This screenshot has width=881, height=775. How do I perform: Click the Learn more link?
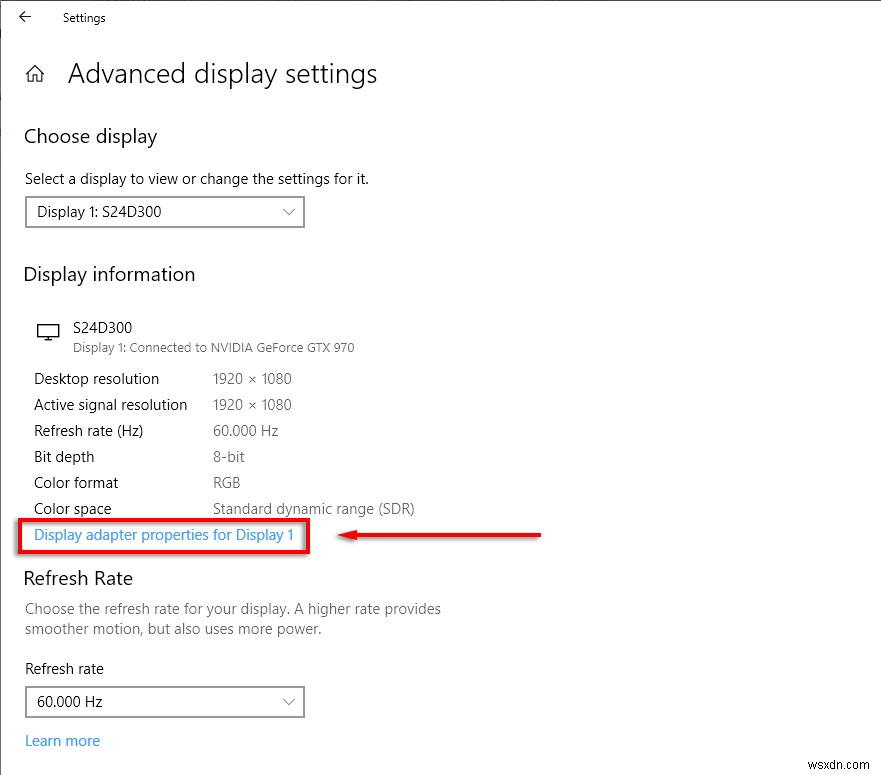pyautogui.click(x=62, y=741)
